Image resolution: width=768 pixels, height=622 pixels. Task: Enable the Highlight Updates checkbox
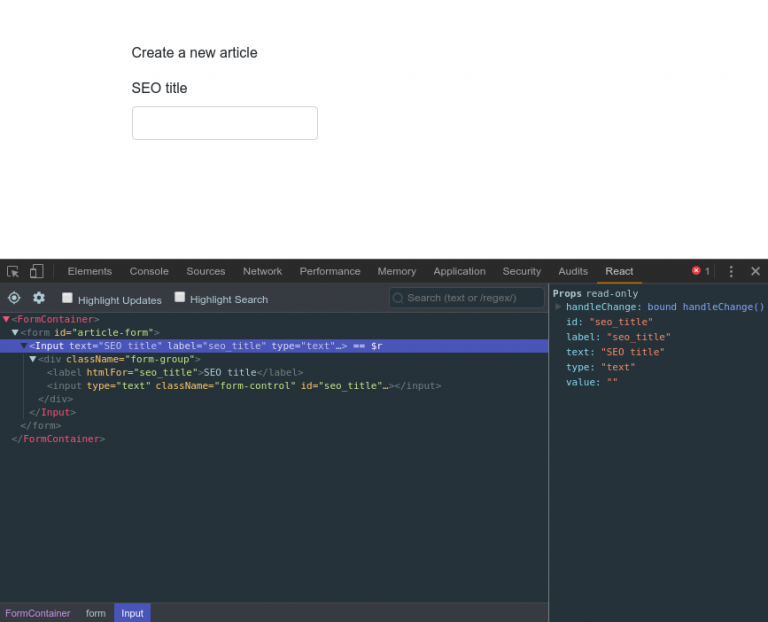[x=67, y=298]
